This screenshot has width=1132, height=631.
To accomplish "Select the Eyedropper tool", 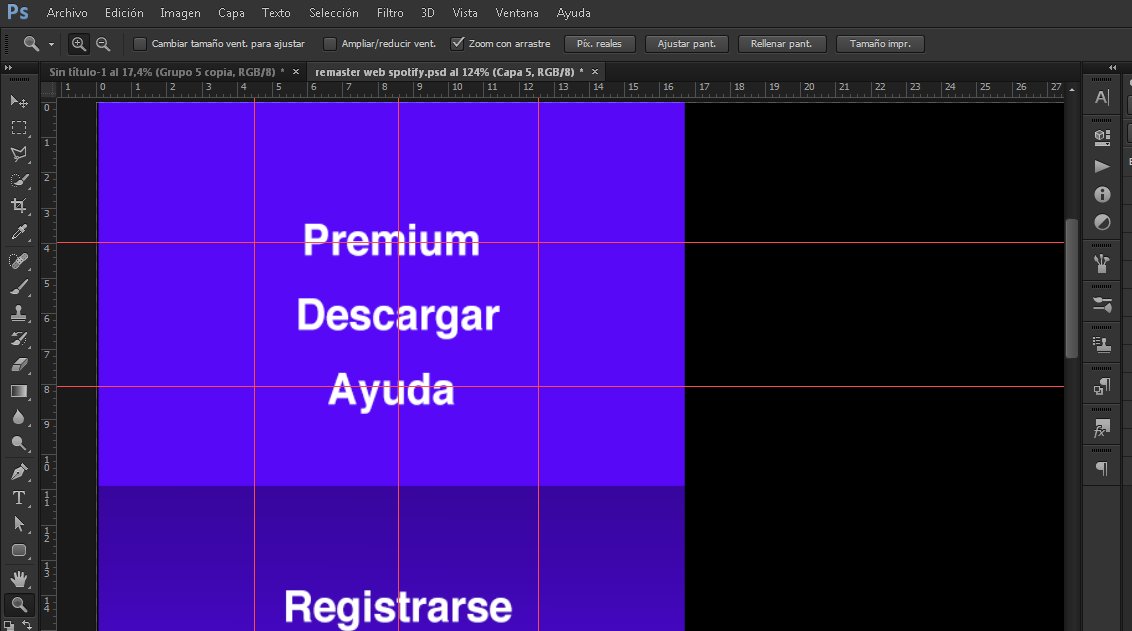I will (x=19, y=232).
